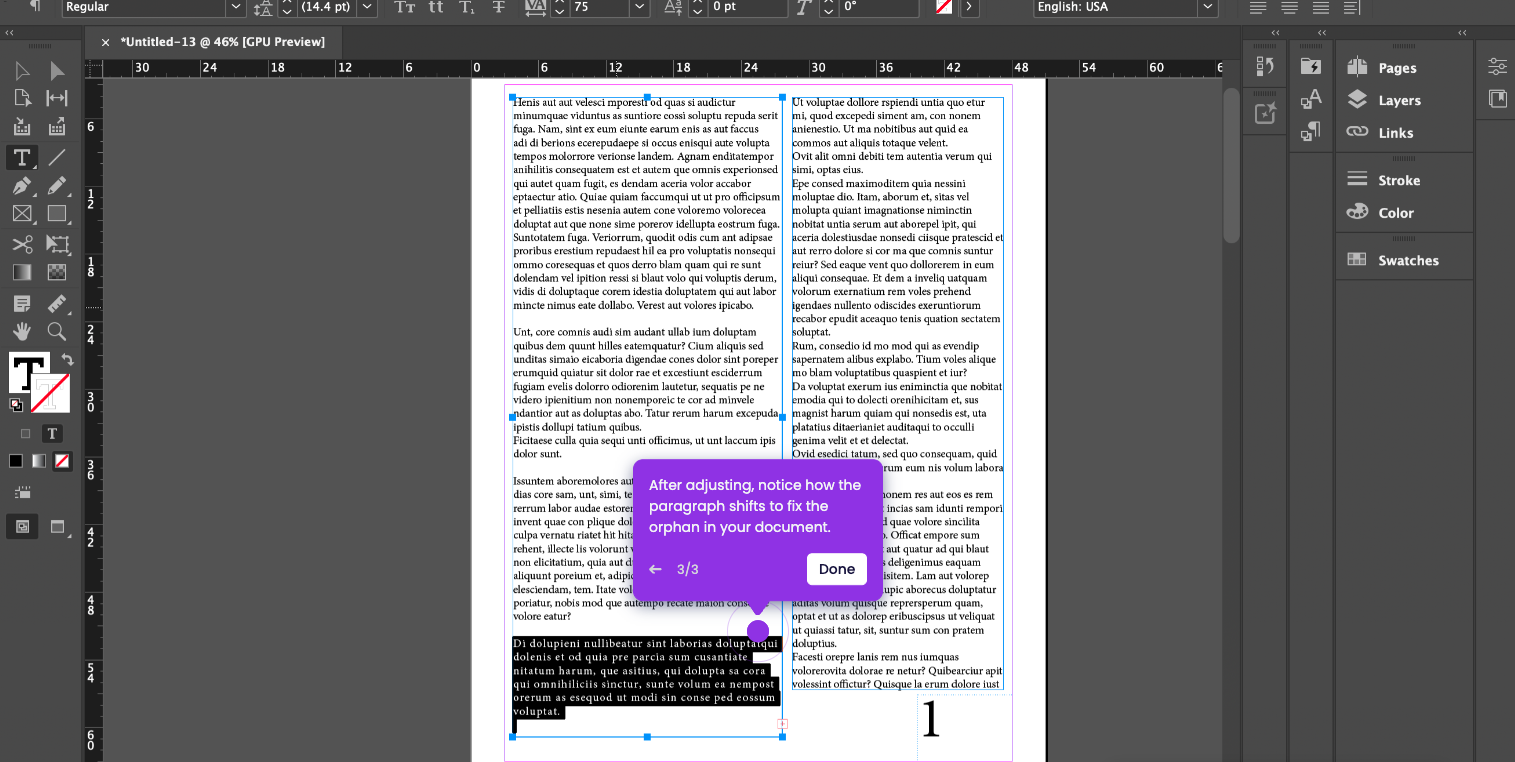The width and height of the screenshot is (1515, 762).
Task: Open the font style Regular dropdown
Action: (x=236, y=7)
